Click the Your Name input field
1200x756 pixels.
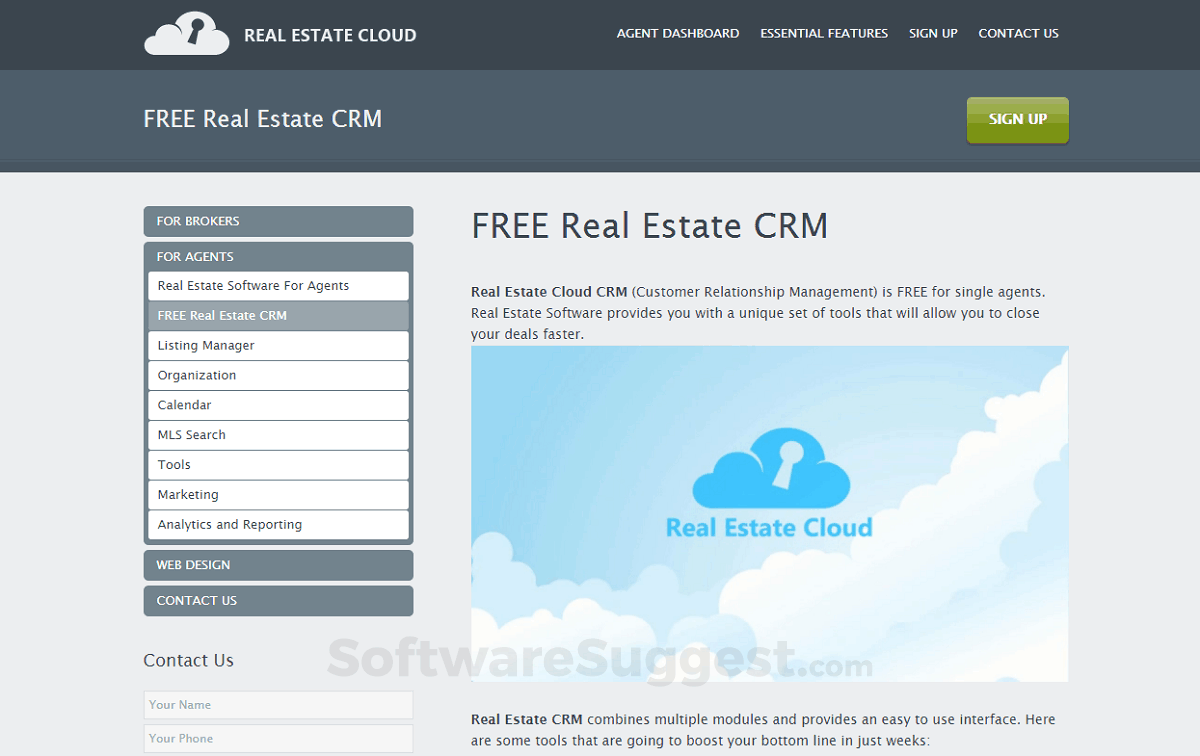(278, 705)
